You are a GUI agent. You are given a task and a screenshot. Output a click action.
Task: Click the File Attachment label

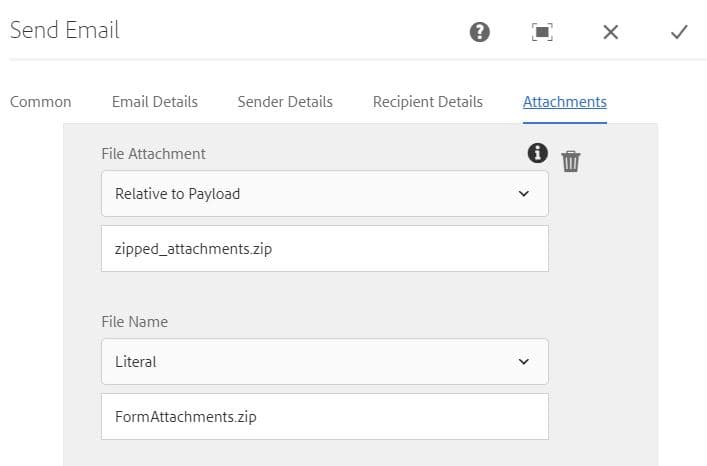pos(153,154)
